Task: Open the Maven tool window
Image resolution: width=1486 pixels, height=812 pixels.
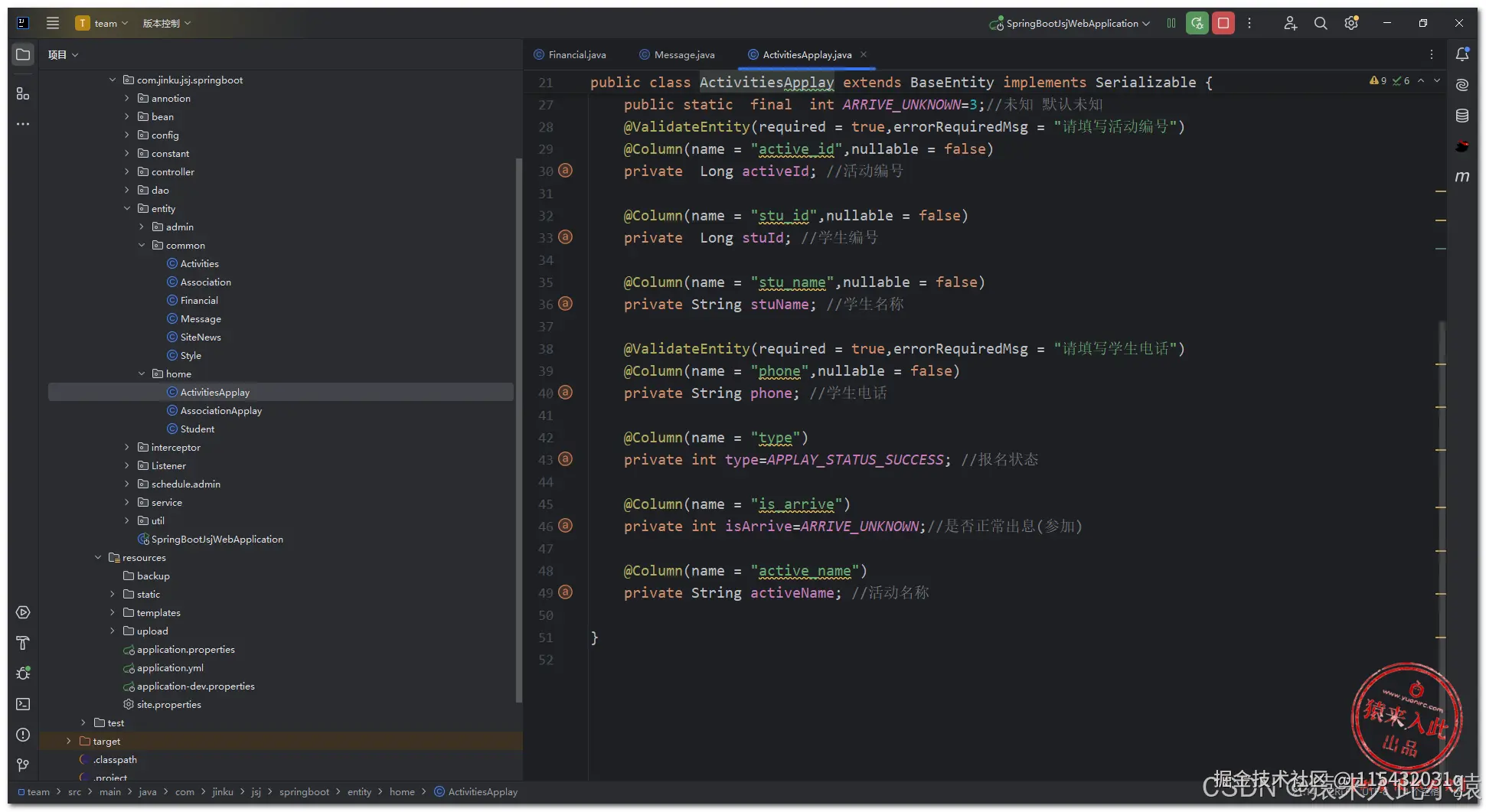Action: click(x=1462, y=177)
